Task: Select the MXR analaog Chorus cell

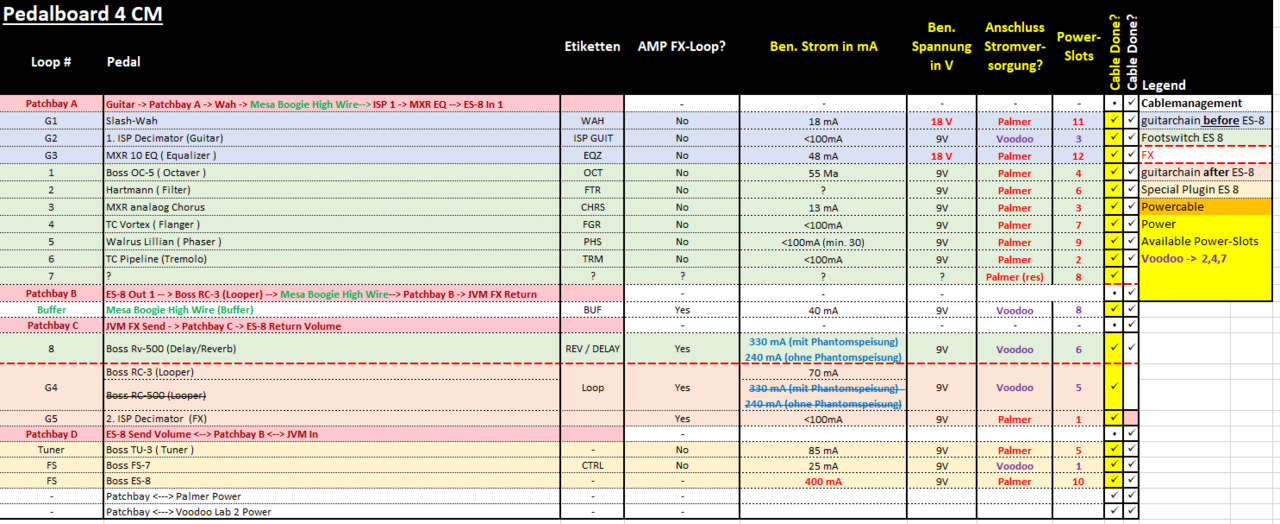Action: click(x=332, y=207)
